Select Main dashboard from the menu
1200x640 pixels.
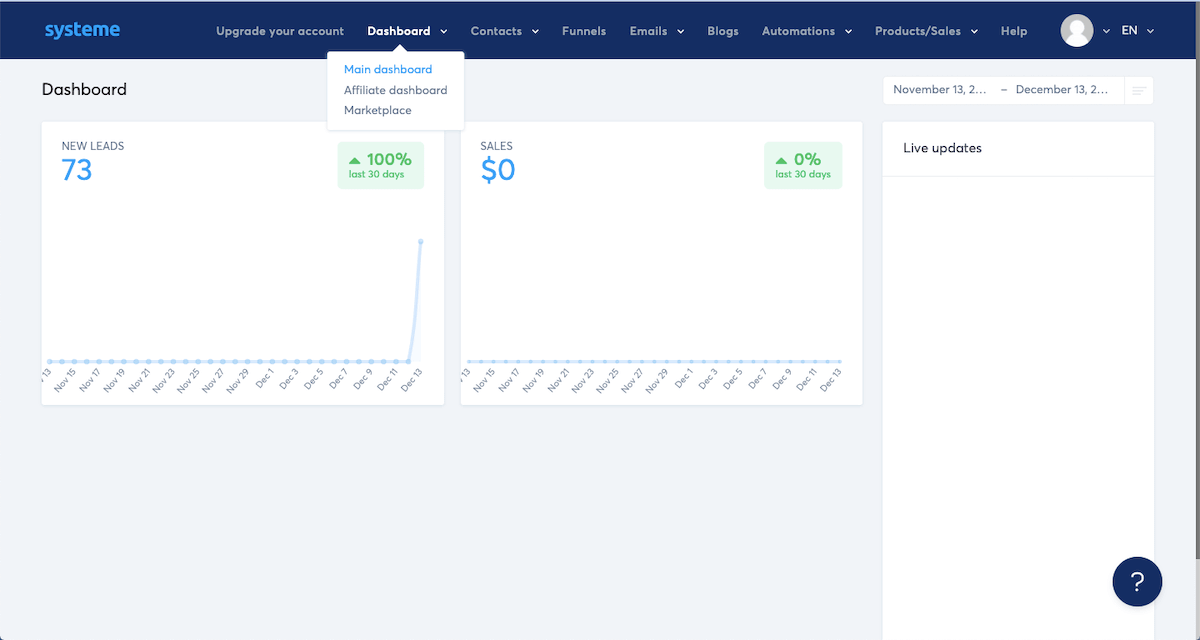pyautogui.click(x=388, y=70)
